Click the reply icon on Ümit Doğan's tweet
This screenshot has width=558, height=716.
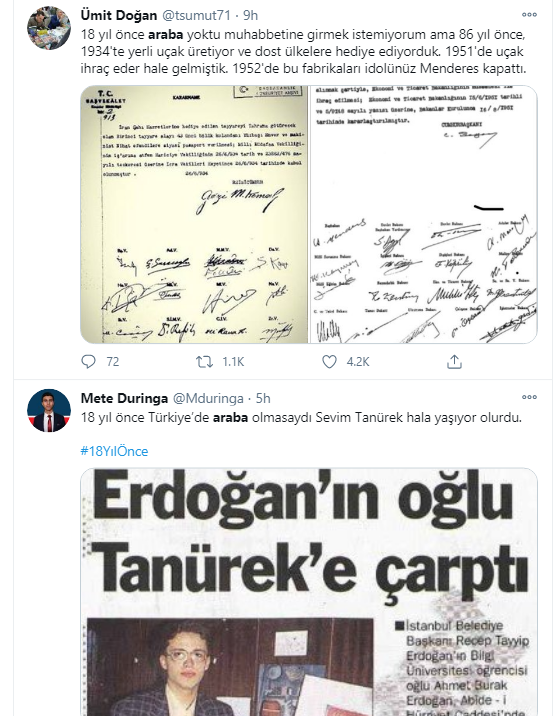(x=88, y=362)
